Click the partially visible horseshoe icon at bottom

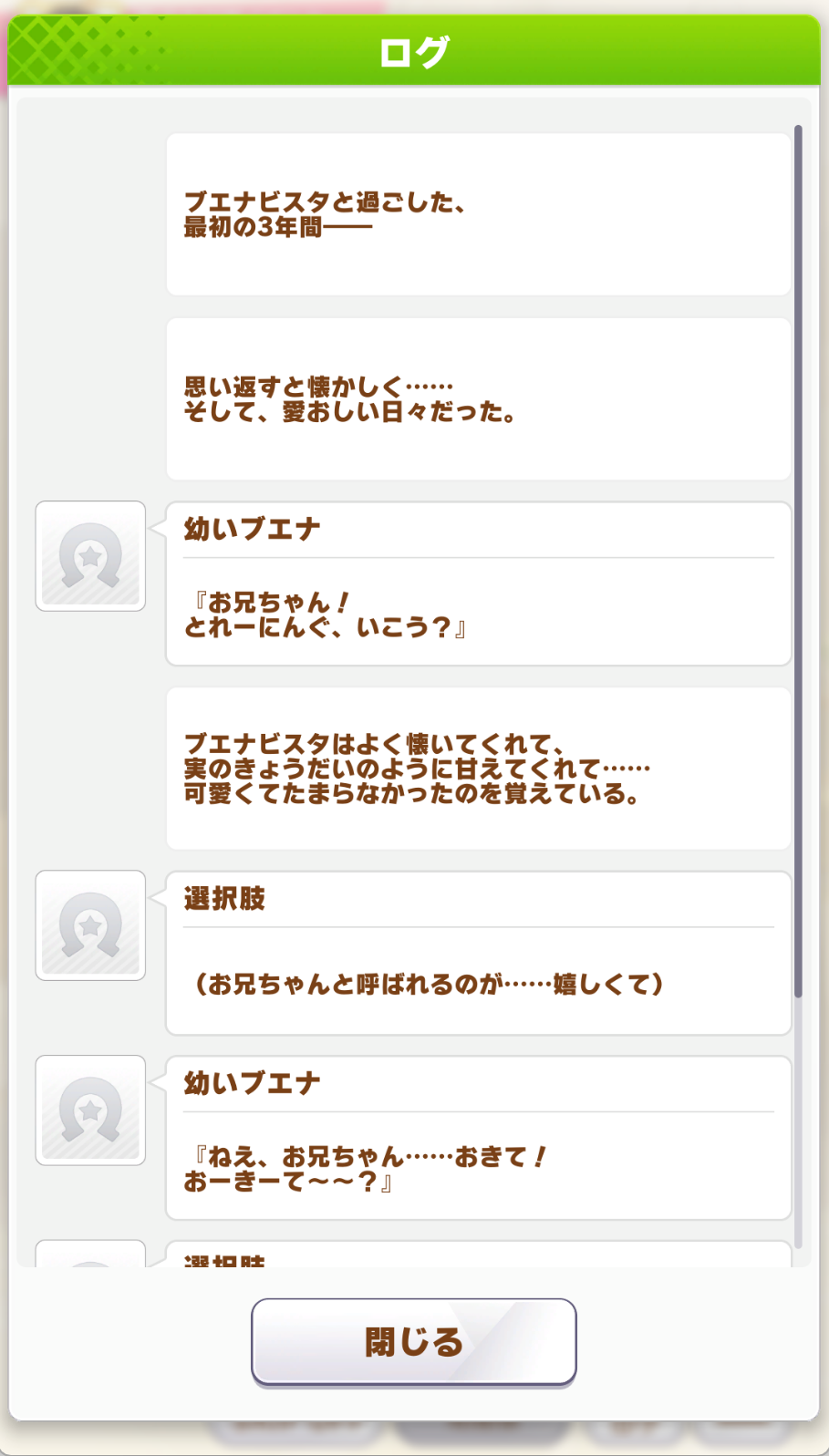pos(90,1255)
